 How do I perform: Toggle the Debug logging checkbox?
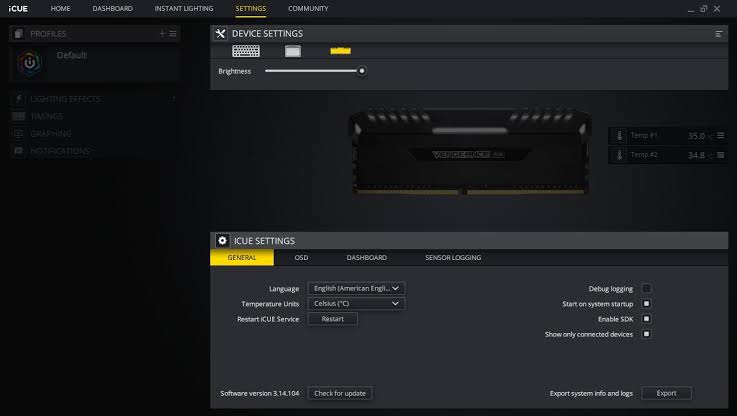647,288
